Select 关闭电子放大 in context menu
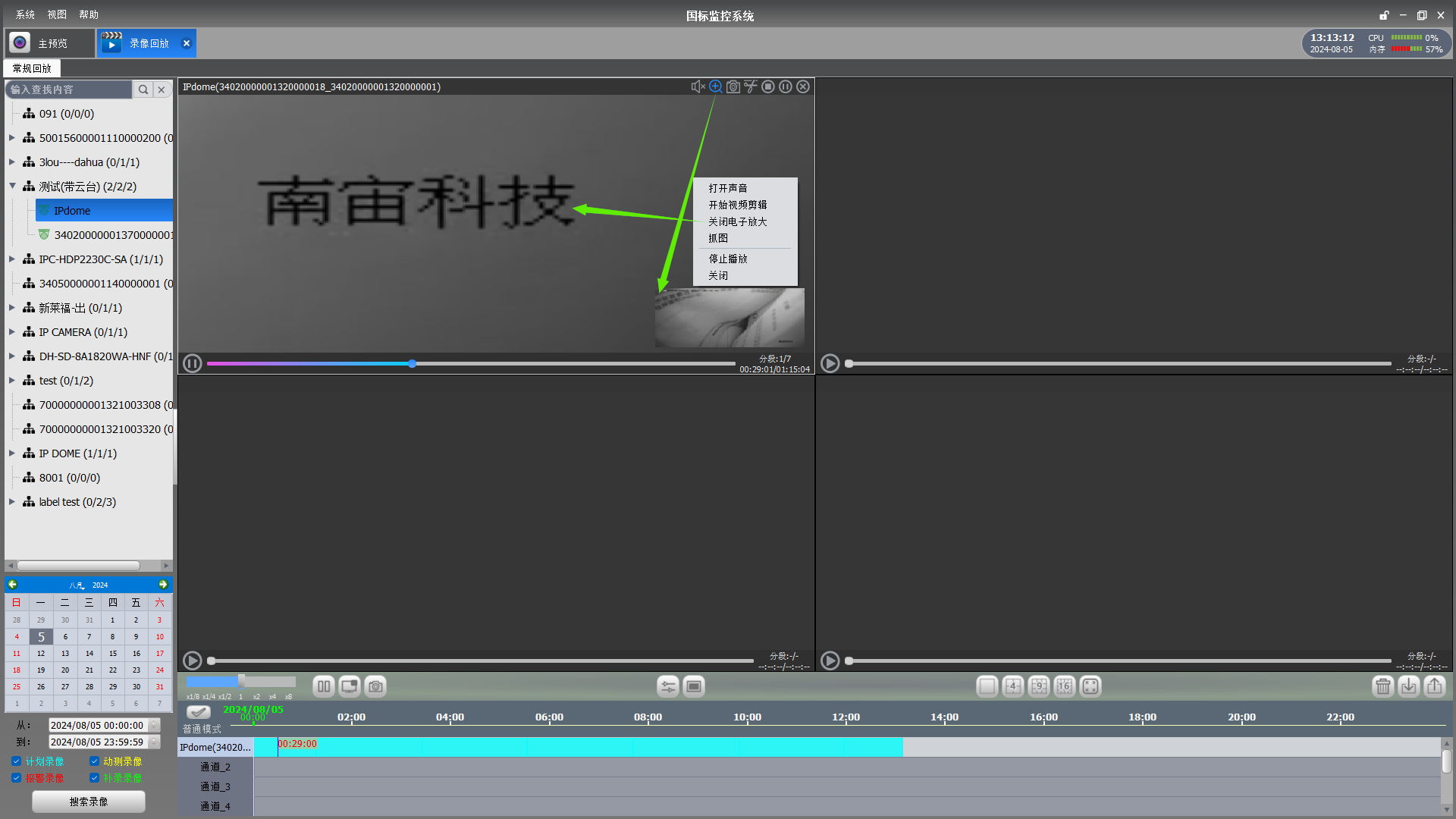1456x819 pixels. coord(737,221)
